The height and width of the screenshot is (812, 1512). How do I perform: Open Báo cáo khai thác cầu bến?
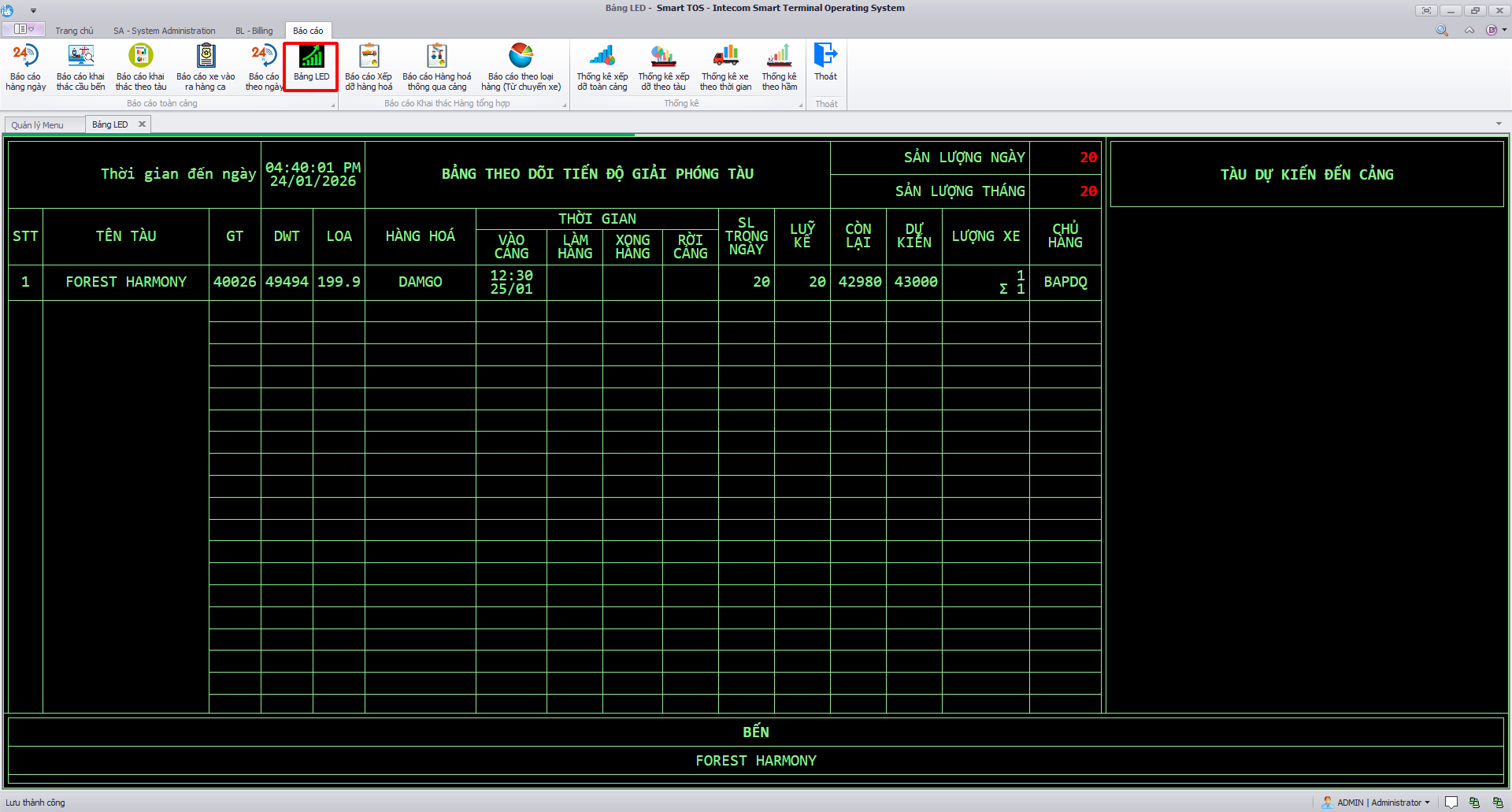click(80, 67)
